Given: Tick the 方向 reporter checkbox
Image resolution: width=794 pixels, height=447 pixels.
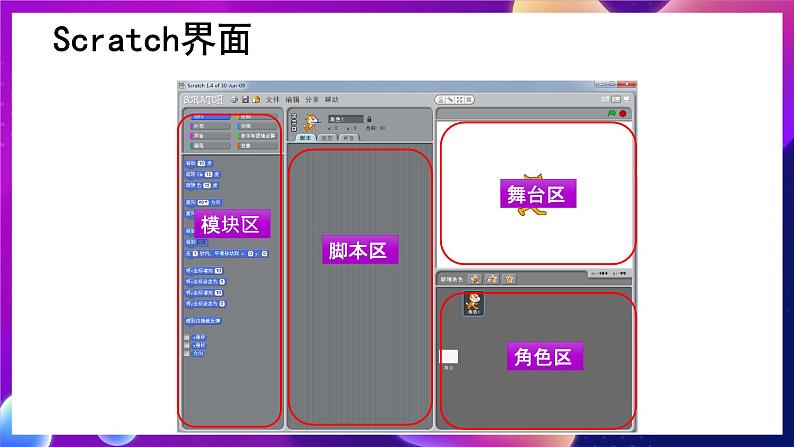Looking at the screenshot, I should click(186, 353).
